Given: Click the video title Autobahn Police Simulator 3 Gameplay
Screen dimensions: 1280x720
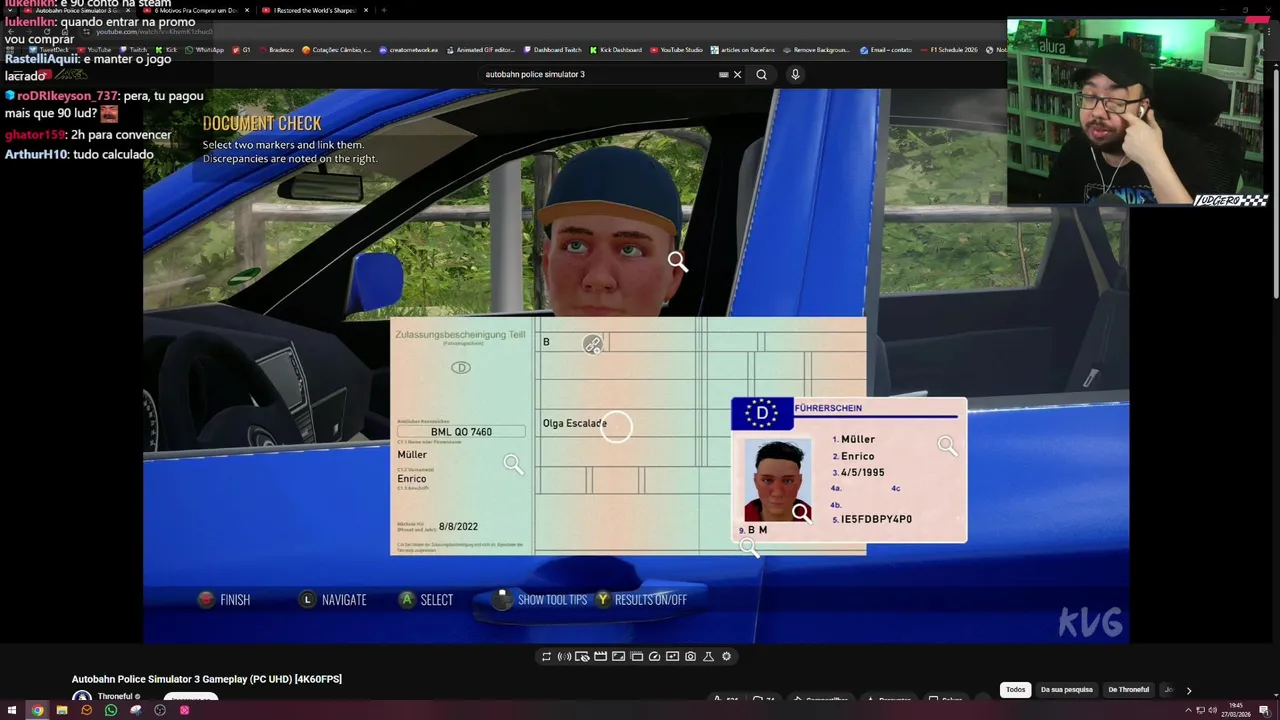Looking at the screenshot, I should pos(206,679).
